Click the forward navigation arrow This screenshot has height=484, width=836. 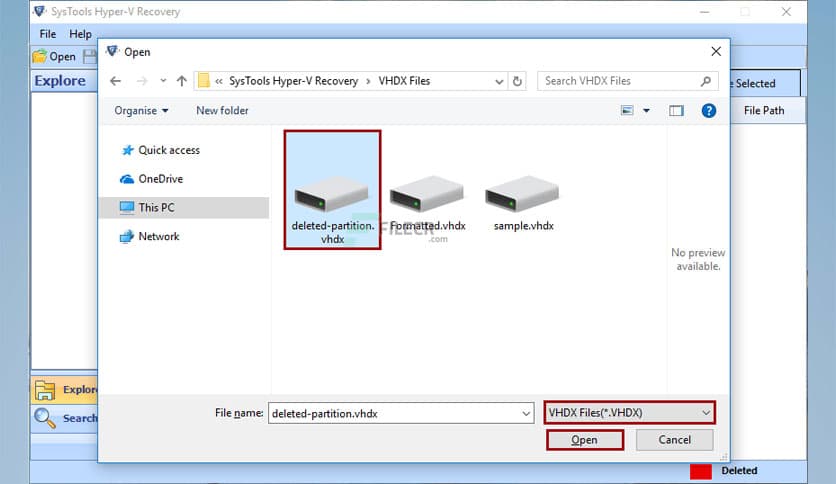pos(142,81)
